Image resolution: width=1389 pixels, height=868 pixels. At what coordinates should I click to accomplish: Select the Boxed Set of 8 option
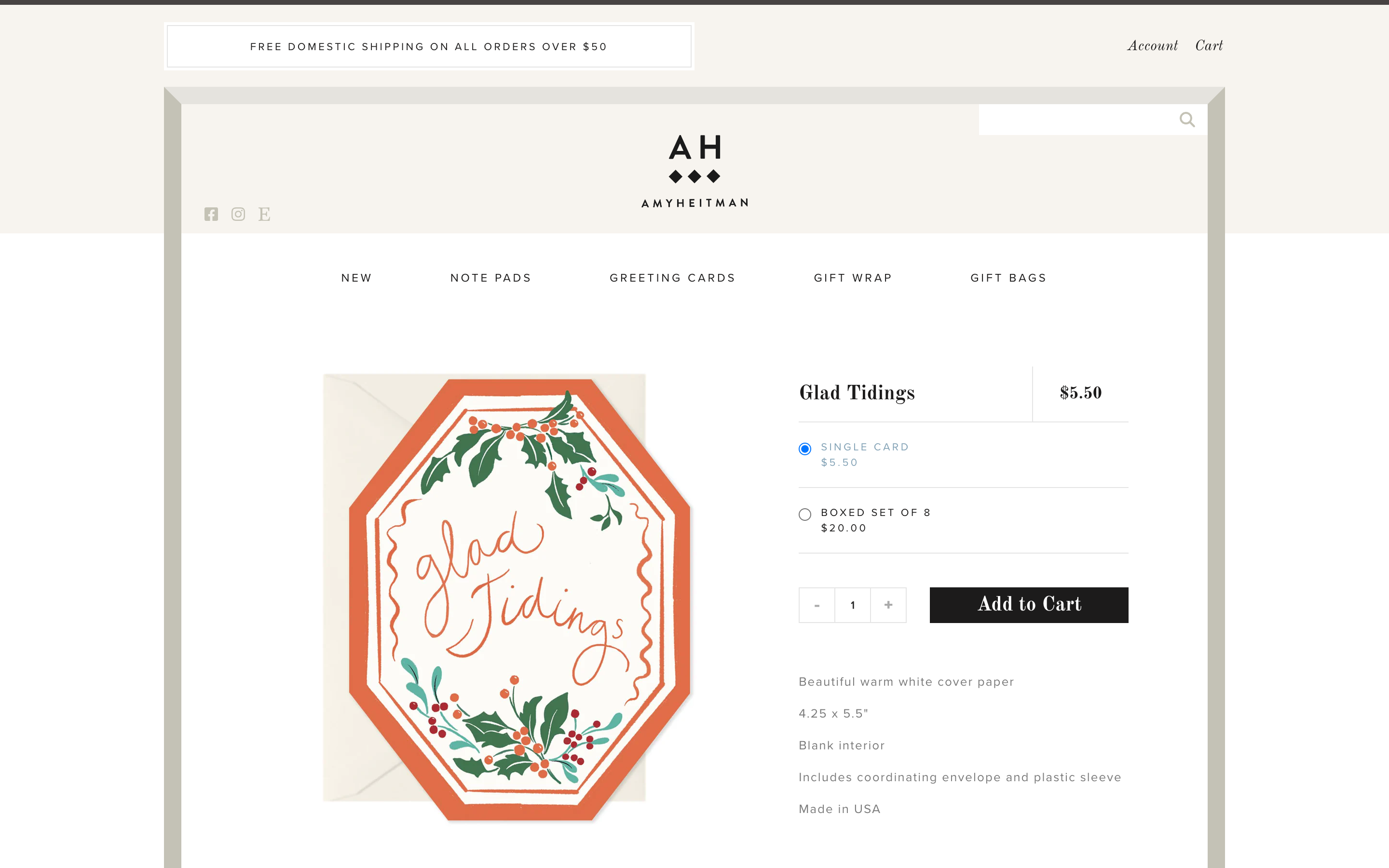(804, 515)
